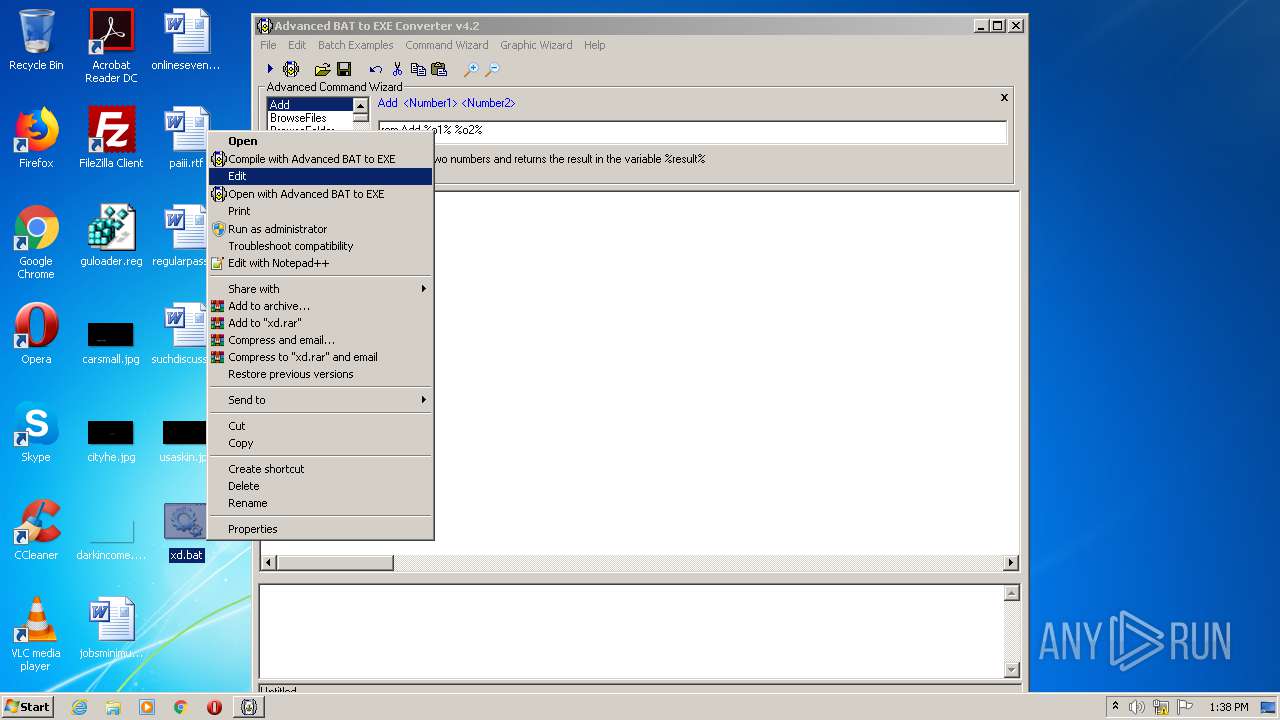Screen dimensions: 1280x720
Task: Open the Command Wizard menu
Action: pyautogui.click(x=447, y=45)
